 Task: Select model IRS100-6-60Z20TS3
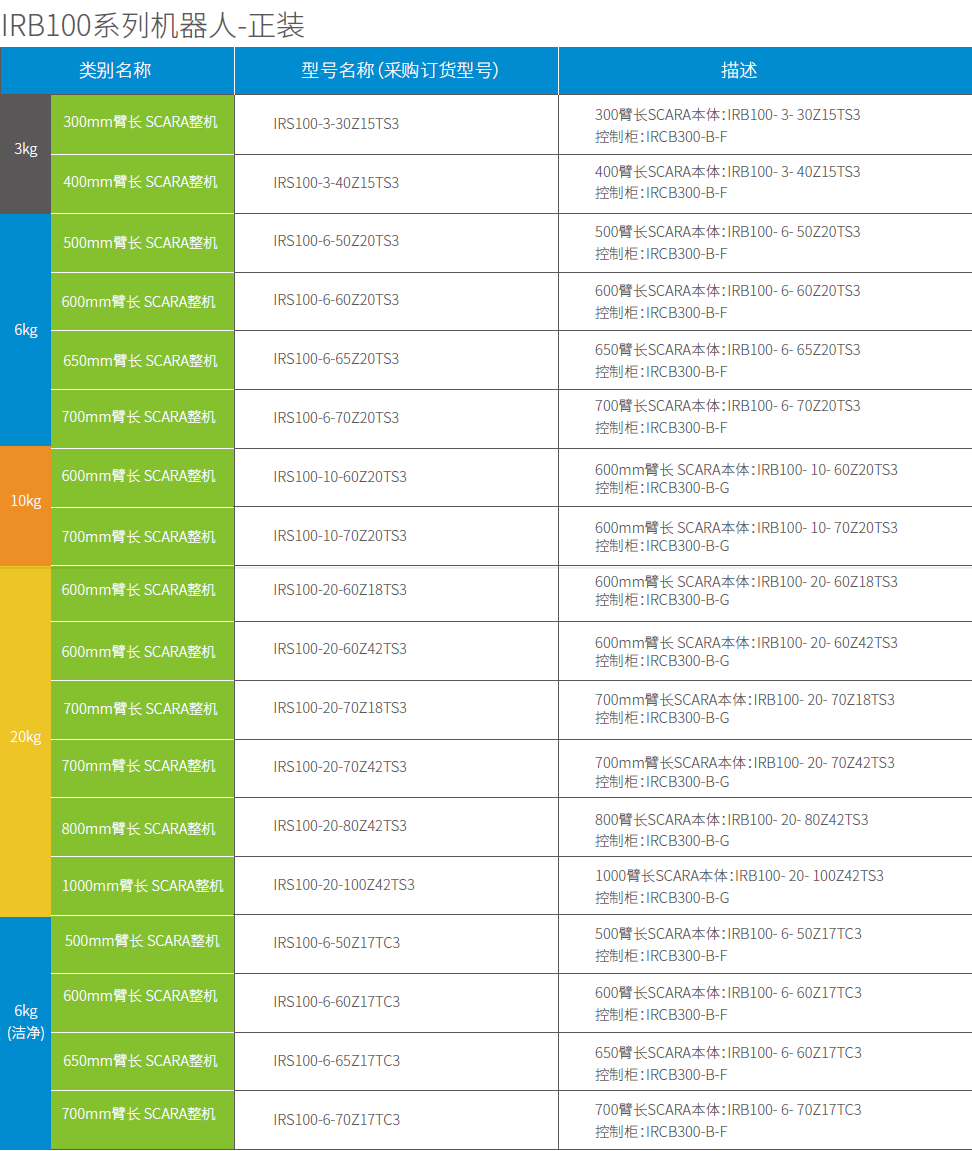click(336, 300)
